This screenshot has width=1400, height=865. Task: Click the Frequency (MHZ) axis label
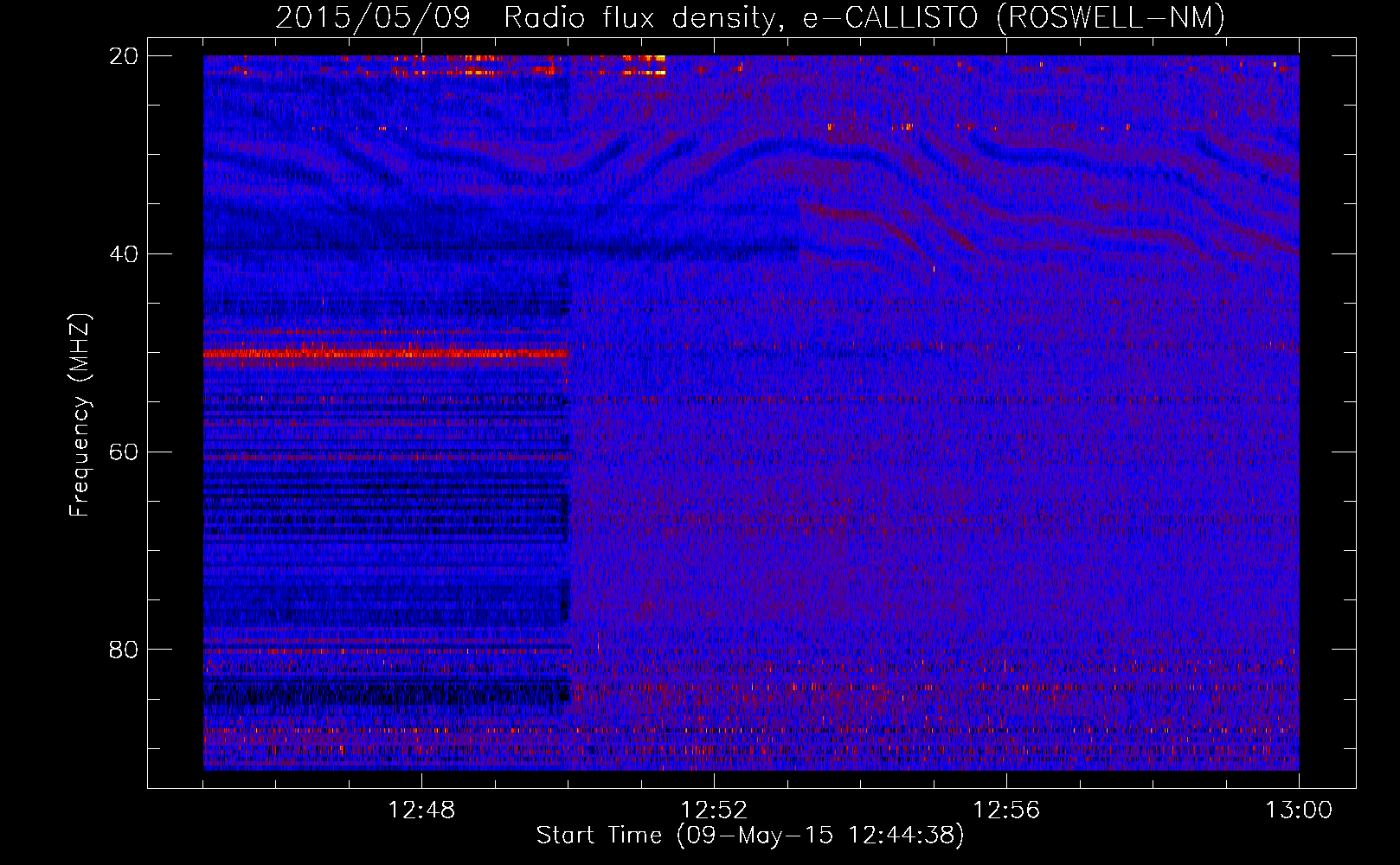(80, 415)
